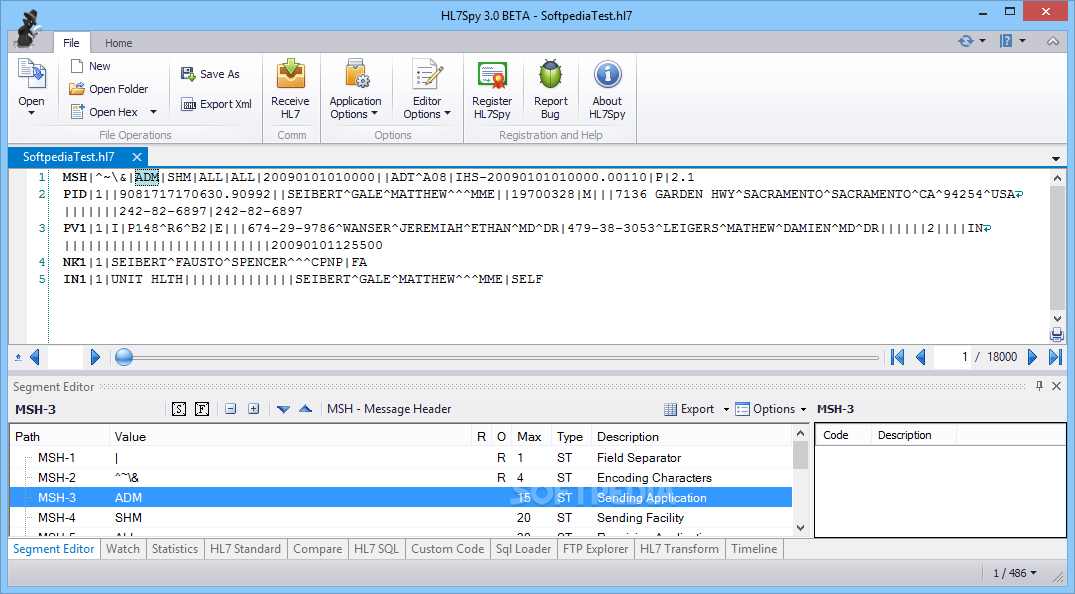Expand the Open Hex dropdown arrow
Screen dimensions: 1075x594
pyautogui.click(x=154, y=112)
